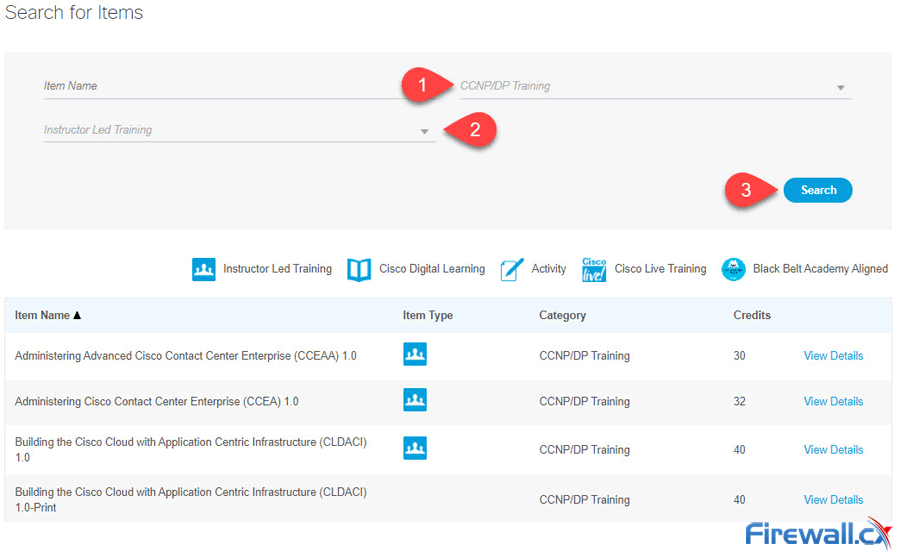Click Cisco Digital Learning legend label
This screenshot has height=552, width=900.
(x=432, y=269)
